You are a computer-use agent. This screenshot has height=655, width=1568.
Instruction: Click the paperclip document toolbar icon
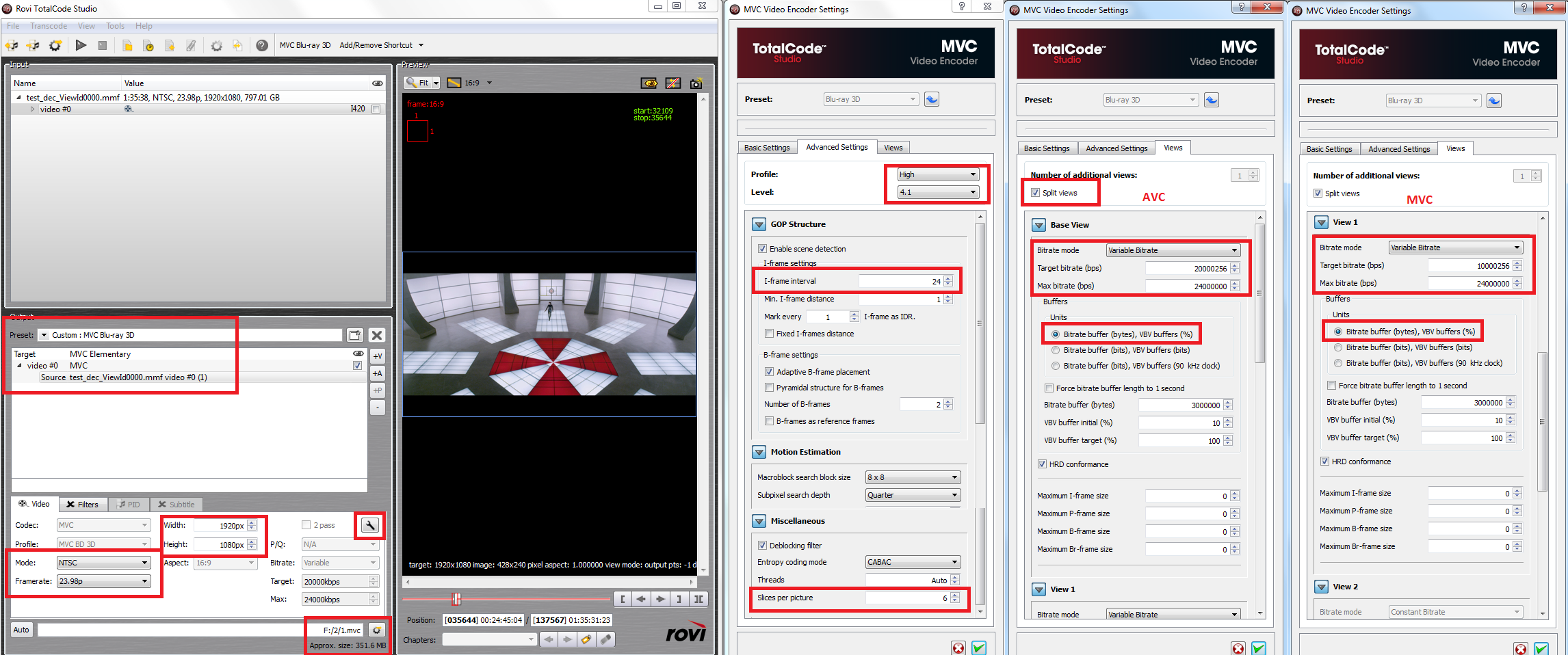click(x=191, y=45)
